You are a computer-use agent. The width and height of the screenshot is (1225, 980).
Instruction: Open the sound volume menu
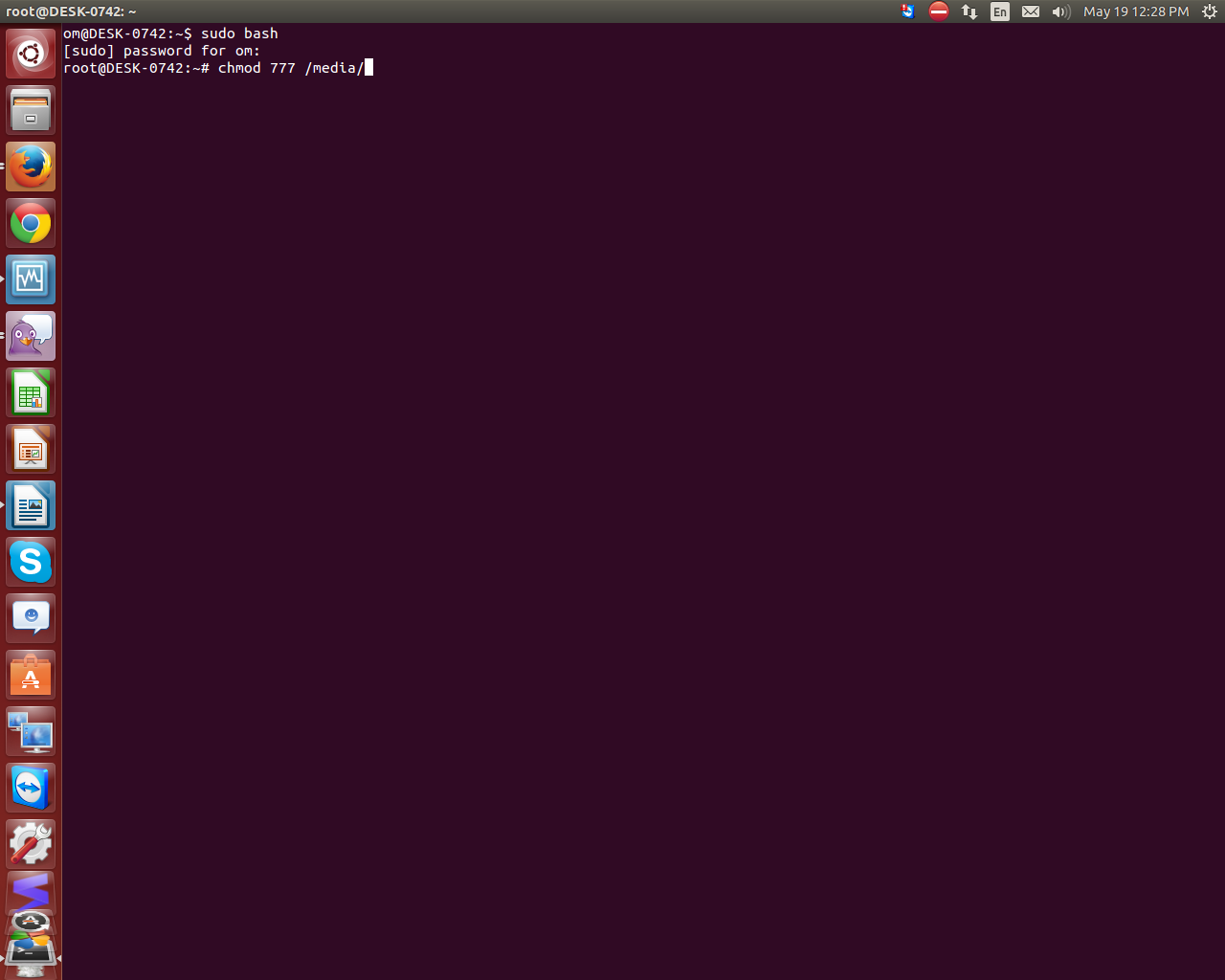1060,11
